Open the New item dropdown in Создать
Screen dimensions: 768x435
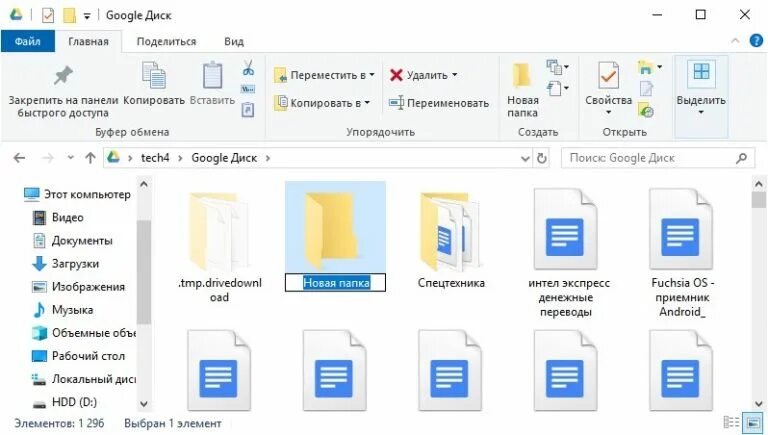point(557,67)
